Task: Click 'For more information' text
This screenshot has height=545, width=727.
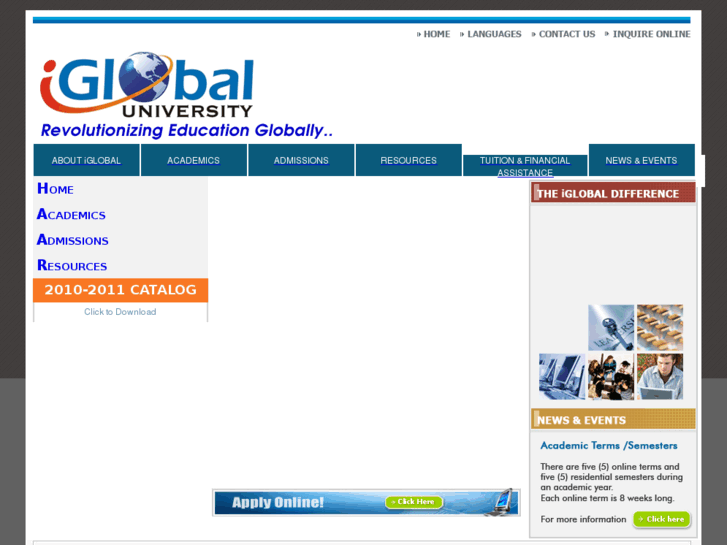Action: (x=583, y=519)
